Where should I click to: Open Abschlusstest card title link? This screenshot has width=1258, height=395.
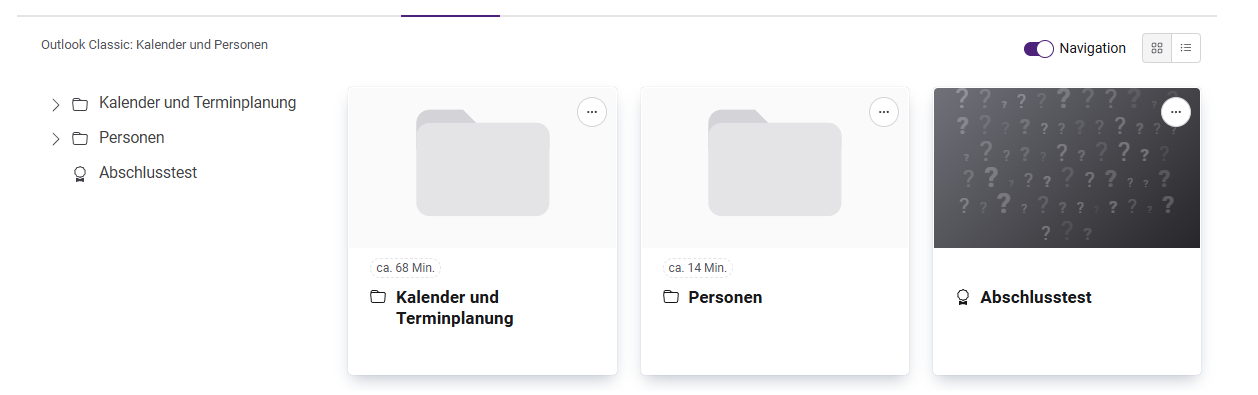click(x=1036, y=298)
